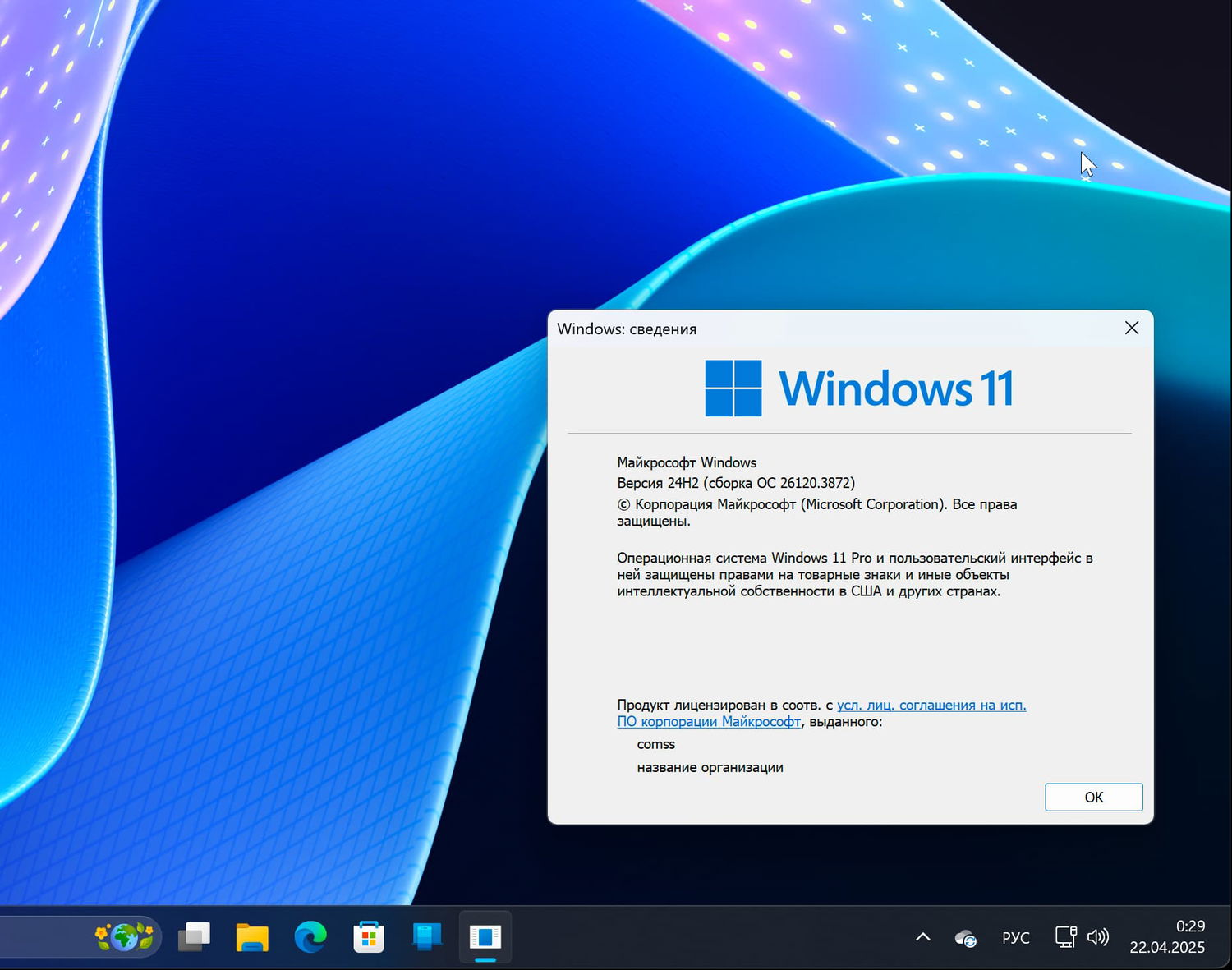Launch Microsoft Edge
This screenshot has height=970, width=1232.
click(x=310, y=936)
